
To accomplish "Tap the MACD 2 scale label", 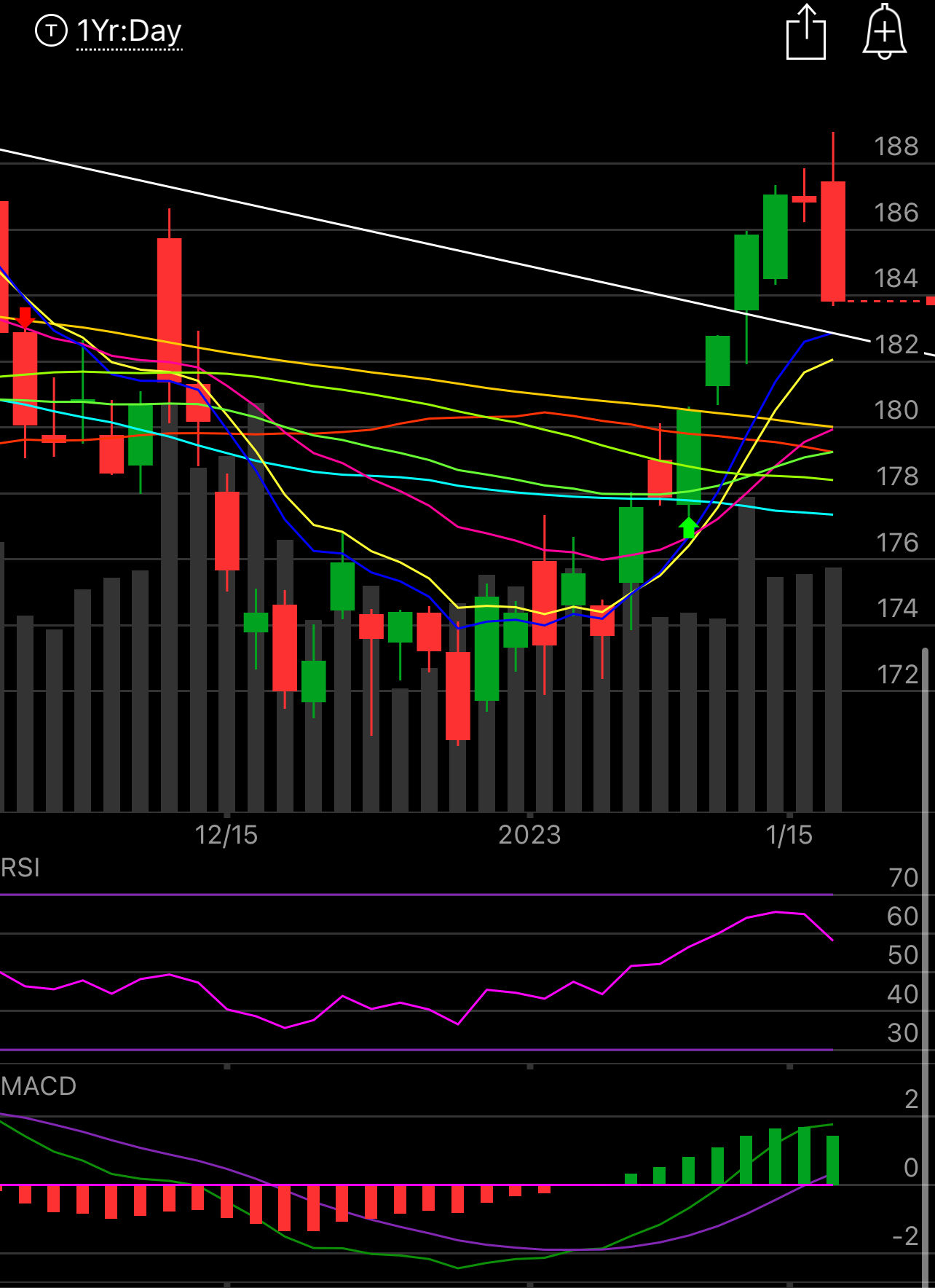I will (x=911, y=1099).
